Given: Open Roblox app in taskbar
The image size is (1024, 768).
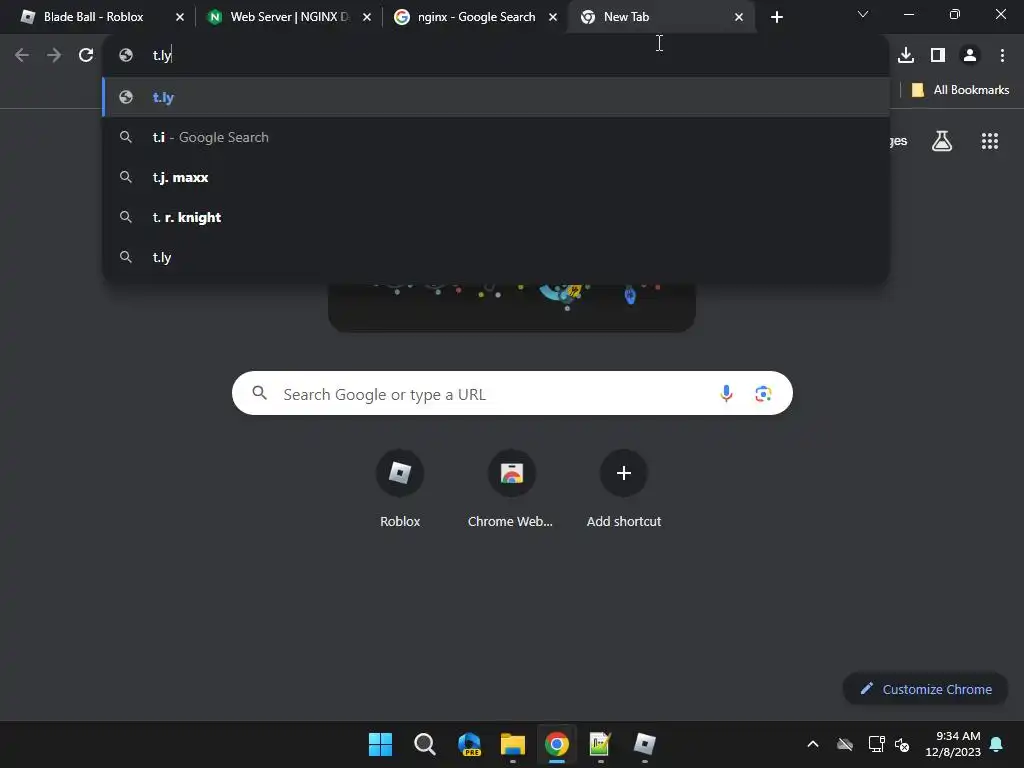Looking at the screenshot, I should pyautogui.click(x=645, y=744).
